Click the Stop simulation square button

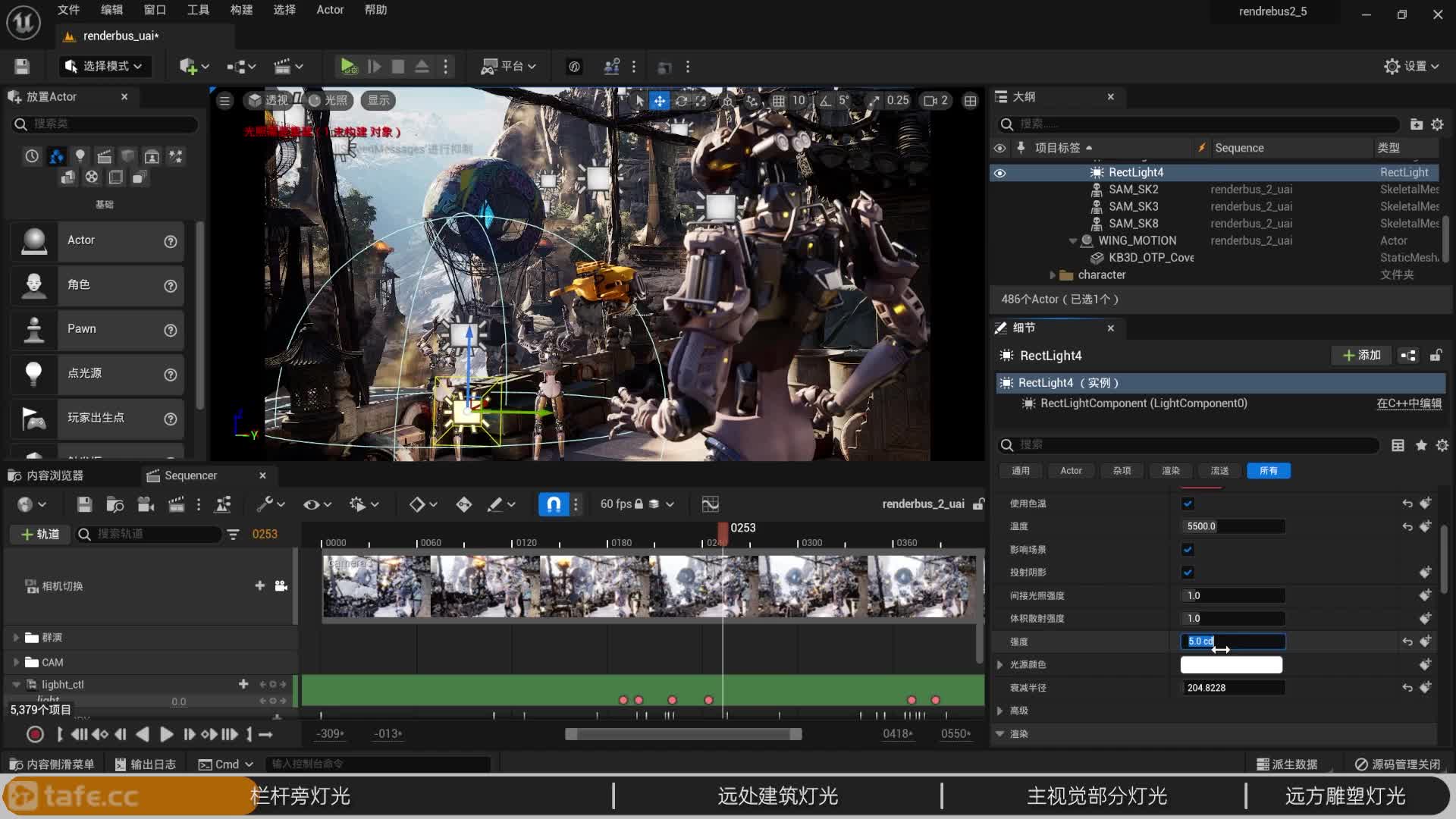397,67
